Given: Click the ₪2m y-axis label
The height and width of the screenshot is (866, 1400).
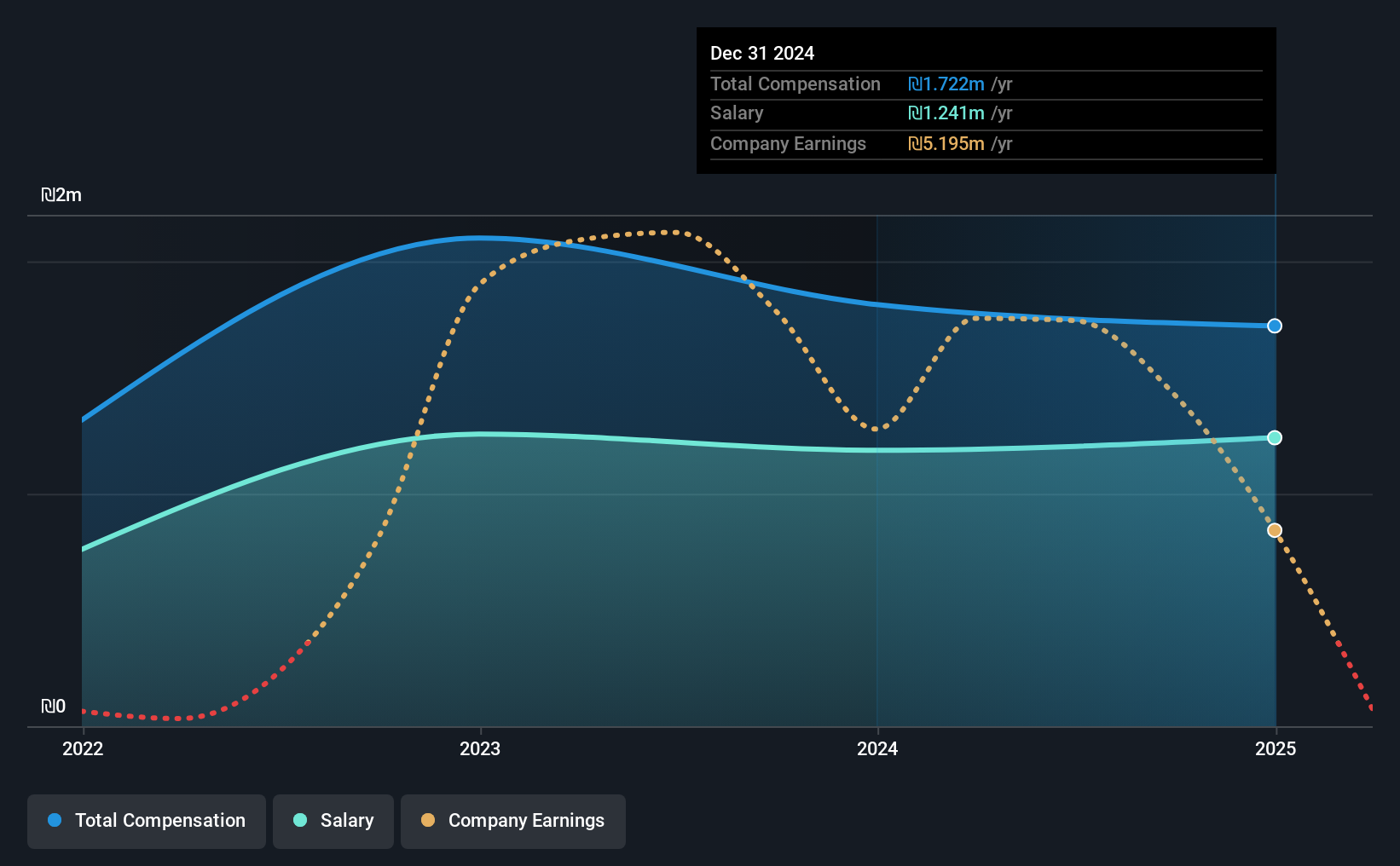Looking at the screenshot, I should [x=61, y=194].
